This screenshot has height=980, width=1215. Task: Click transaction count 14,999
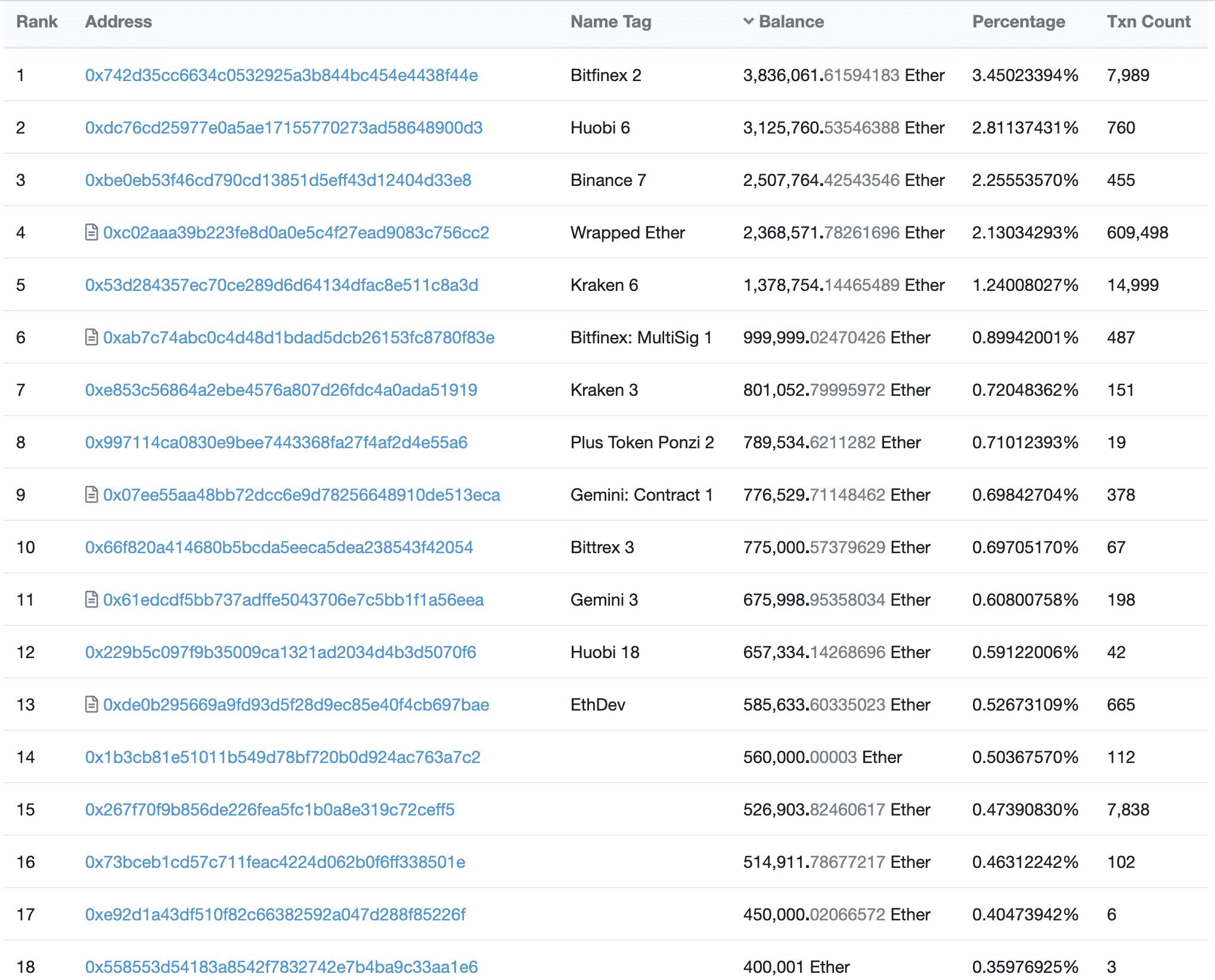pos(1133,285)
